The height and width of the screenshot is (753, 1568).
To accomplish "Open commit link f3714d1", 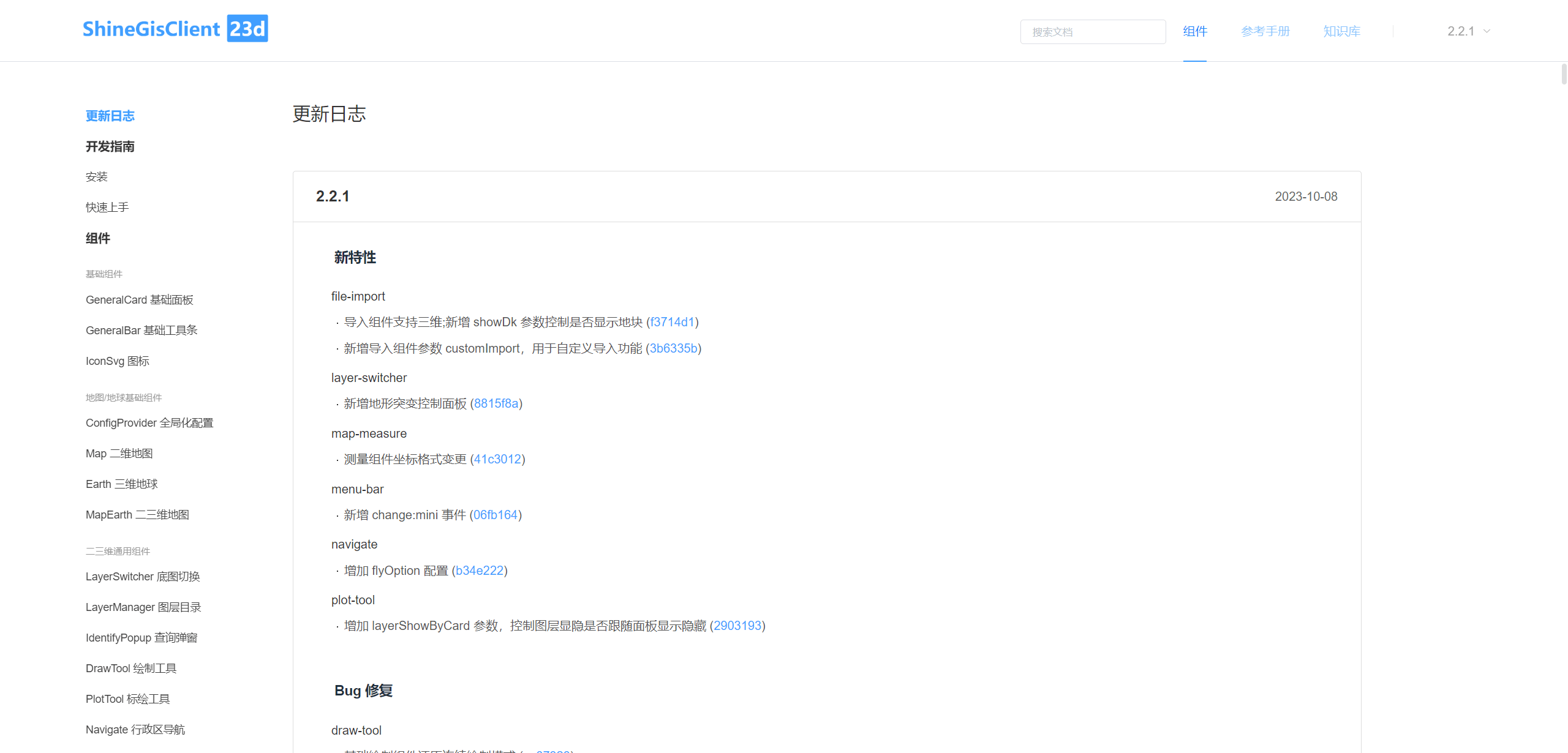I will point(672,322).
